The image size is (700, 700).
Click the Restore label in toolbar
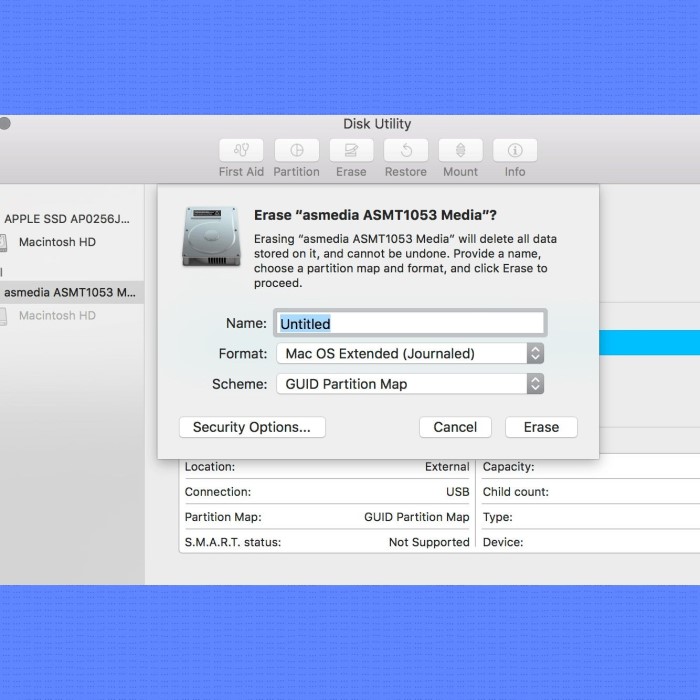click(x=406, y=172)
